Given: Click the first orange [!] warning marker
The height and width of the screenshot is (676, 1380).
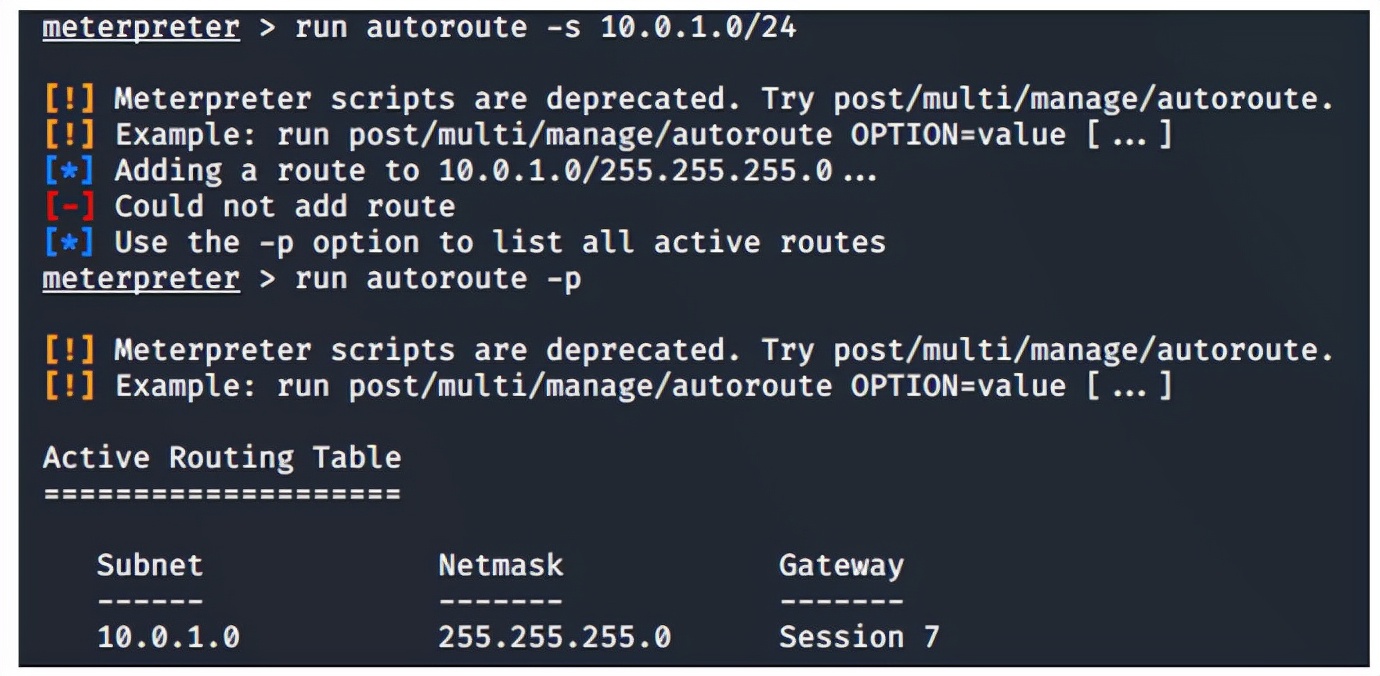Looking at the screenshot, I should [x=69, y=99].
